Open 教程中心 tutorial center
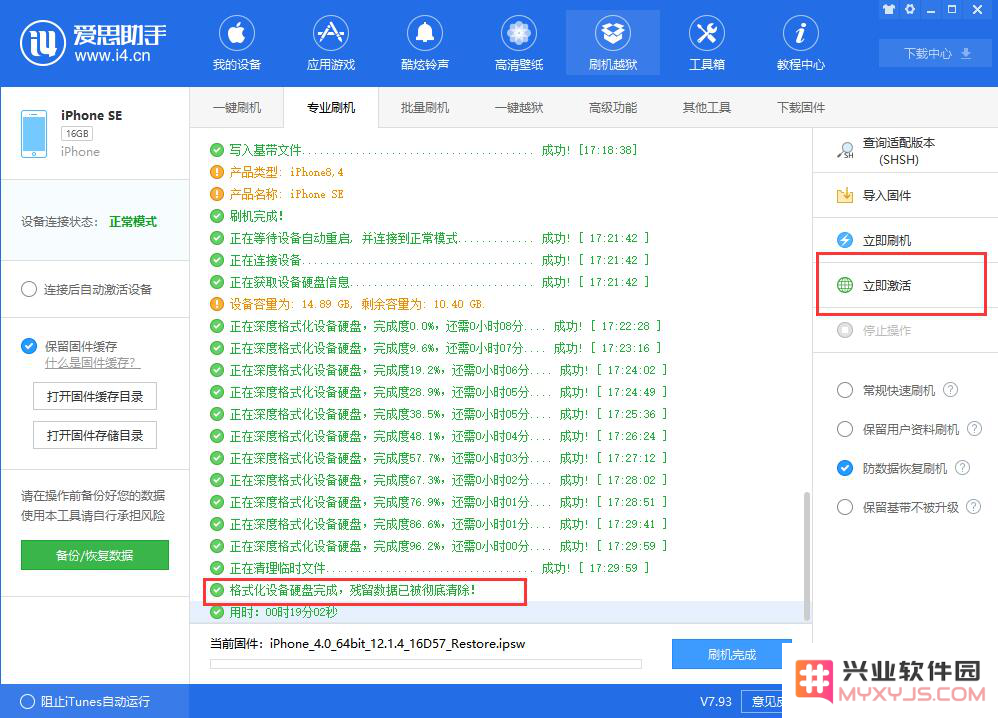The image size is (998, 718). tap(801, 43)
